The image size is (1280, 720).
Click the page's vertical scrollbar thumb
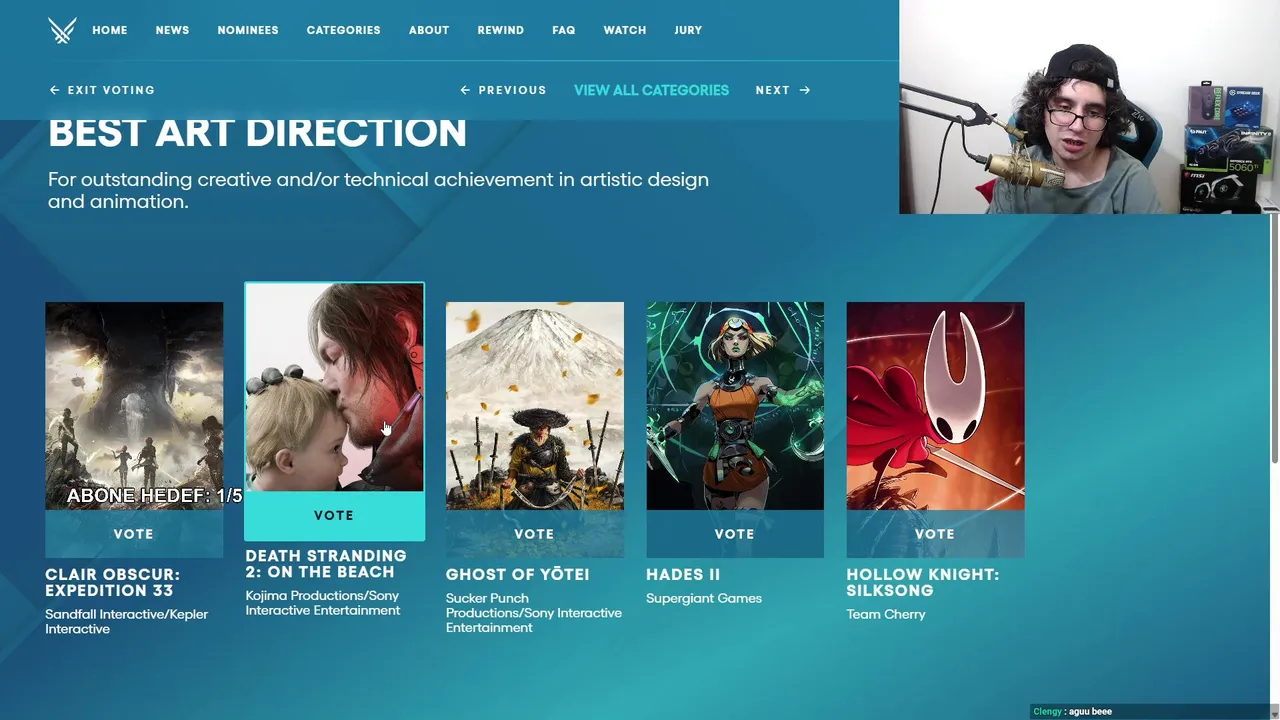[x=1274, y=338]
